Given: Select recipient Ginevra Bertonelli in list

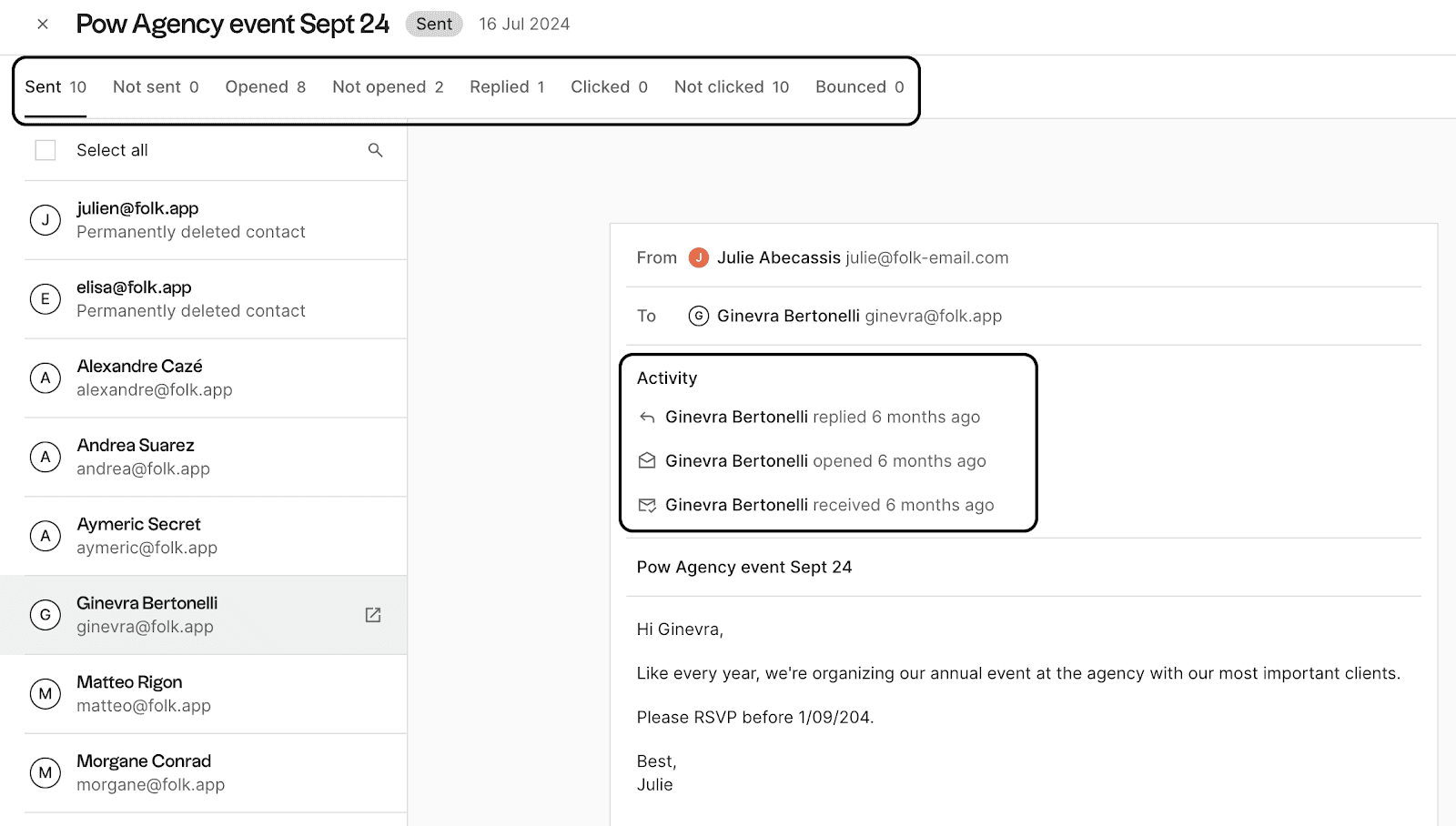Looking at the screenshot, I should coord(204,615).
